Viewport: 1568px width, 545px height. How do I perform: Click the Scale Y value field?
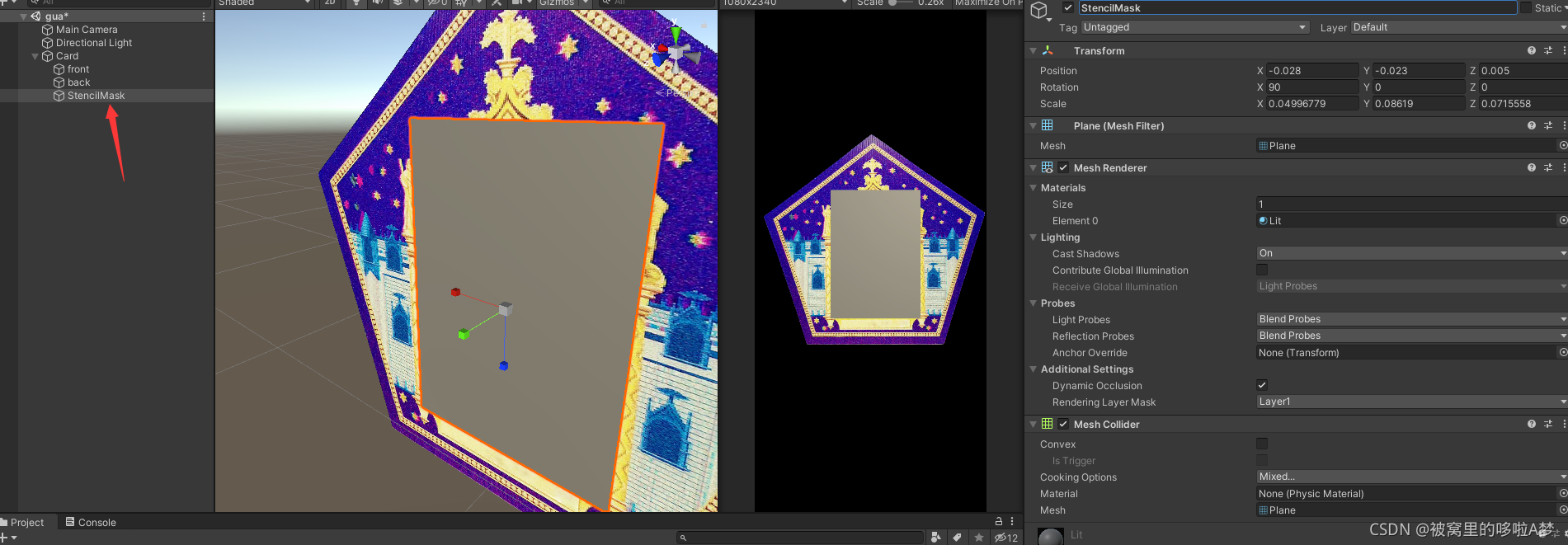pyautogui.click(x=1418, y=103)
